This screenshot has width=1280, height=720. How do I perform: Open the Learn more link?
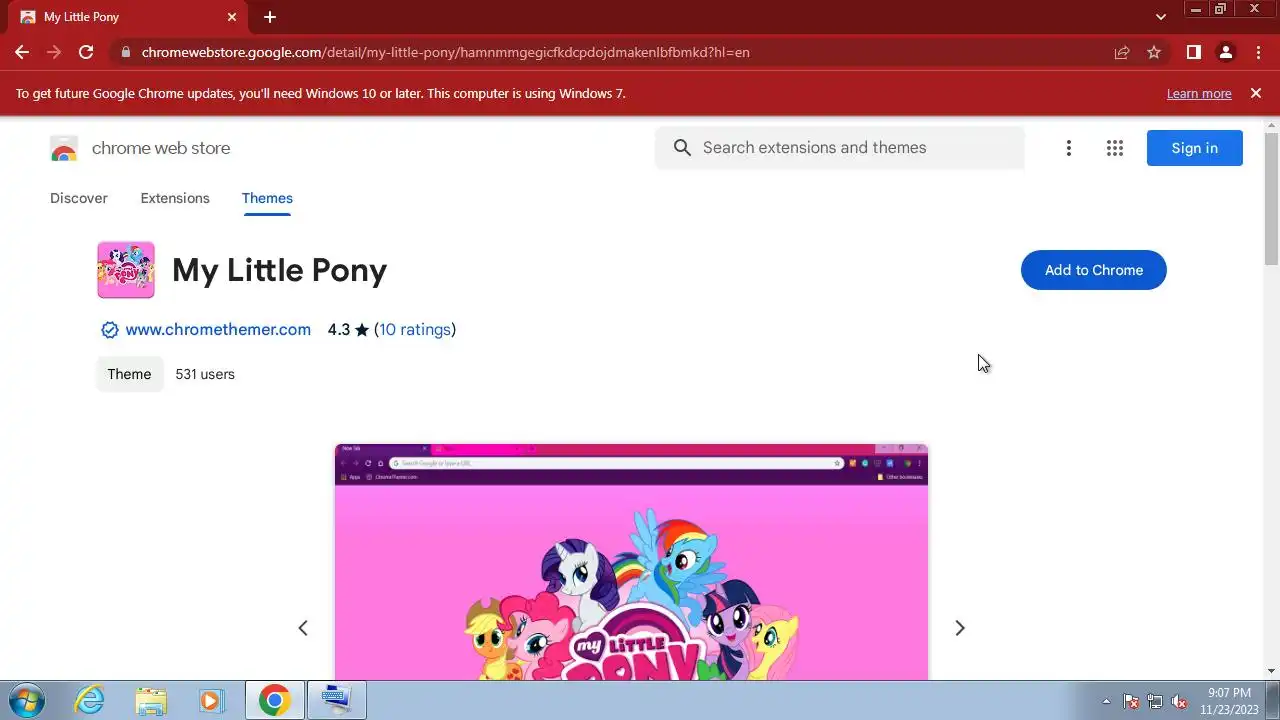(1199, 93)
